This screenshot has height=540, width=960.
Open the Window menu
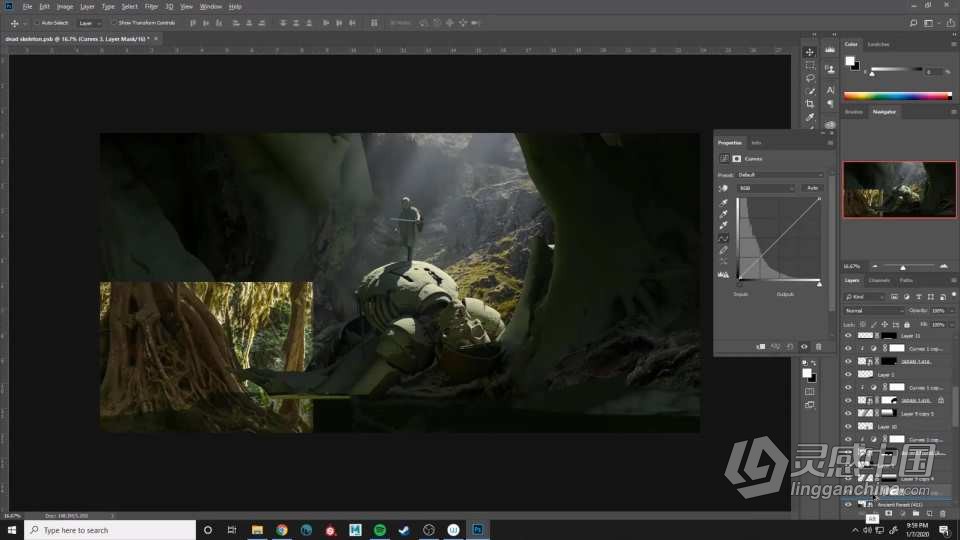[x=211, y=6]
